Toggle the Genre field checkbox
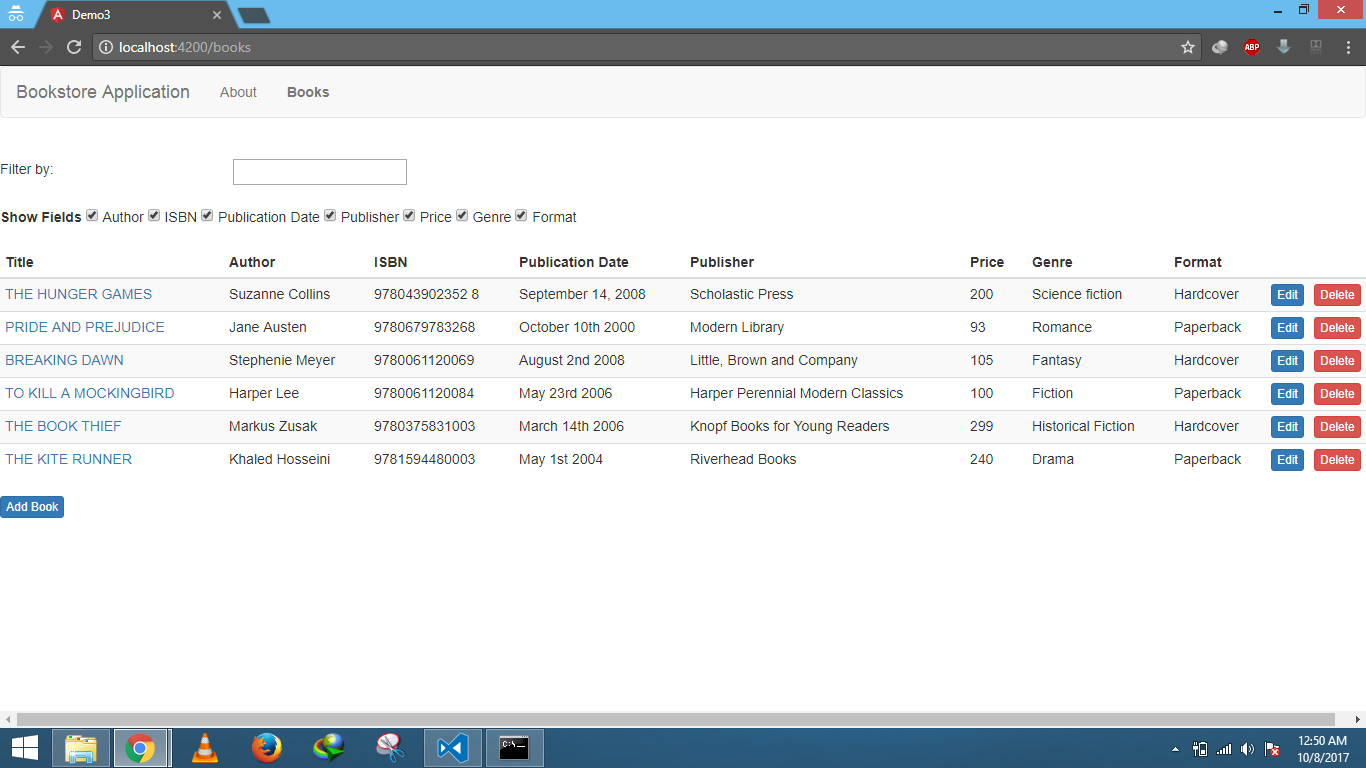Screen dimensions: 1366x768 pyautogui.click(x=462, y=216)
